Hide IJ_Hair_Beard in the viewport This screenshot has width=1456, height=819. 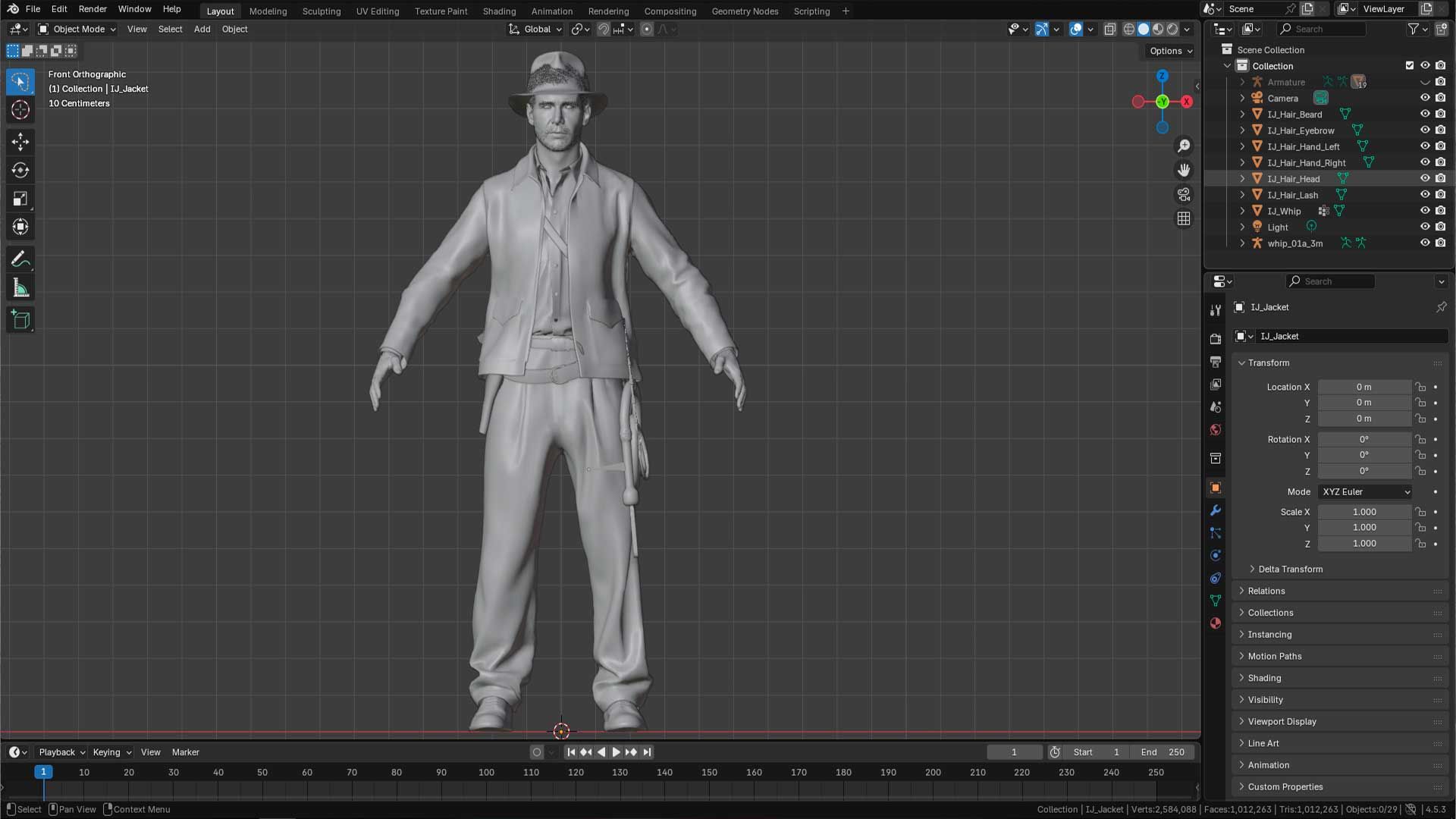(x=1425, y=114)
